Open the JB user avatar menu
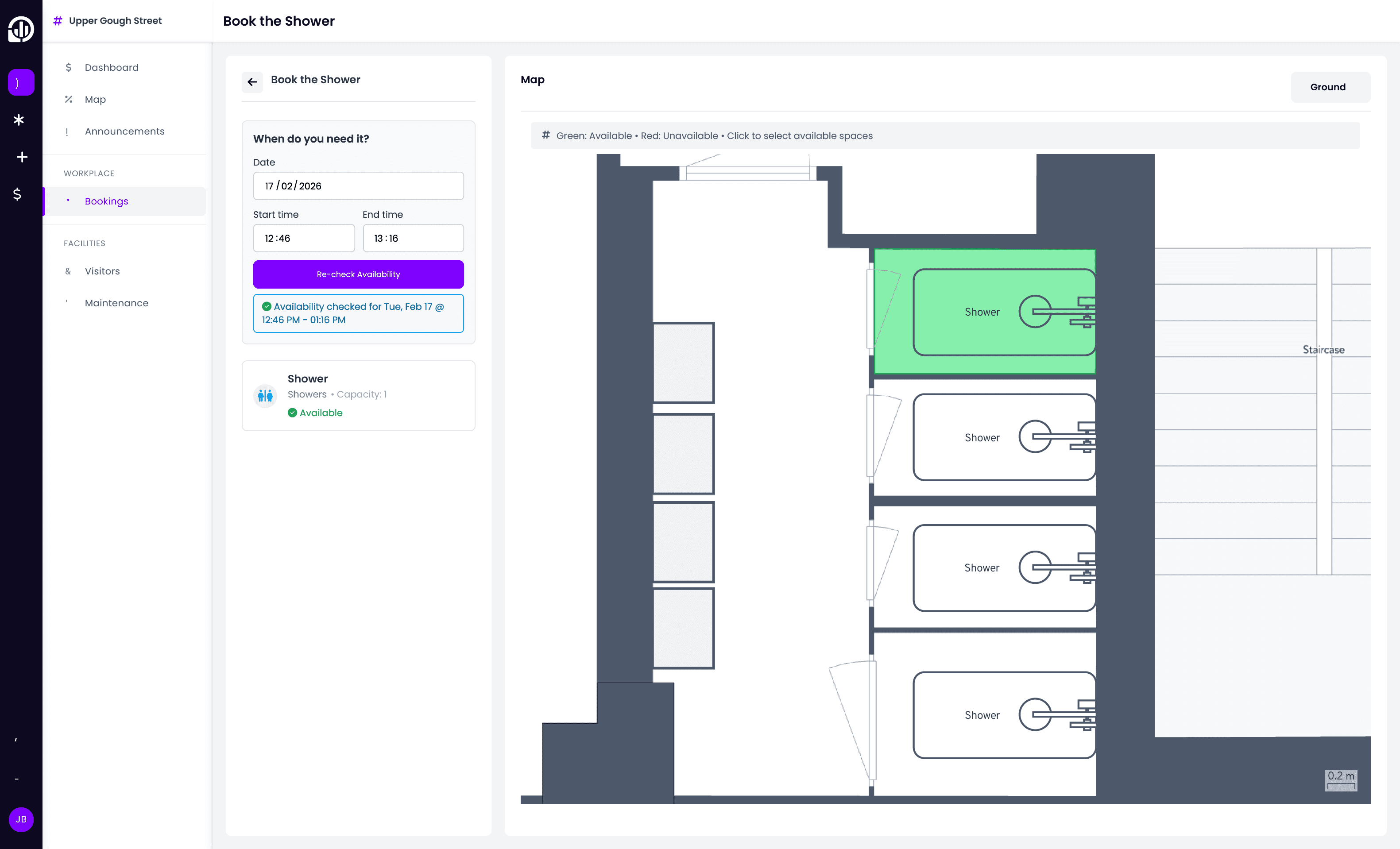 tap(21, 819)
